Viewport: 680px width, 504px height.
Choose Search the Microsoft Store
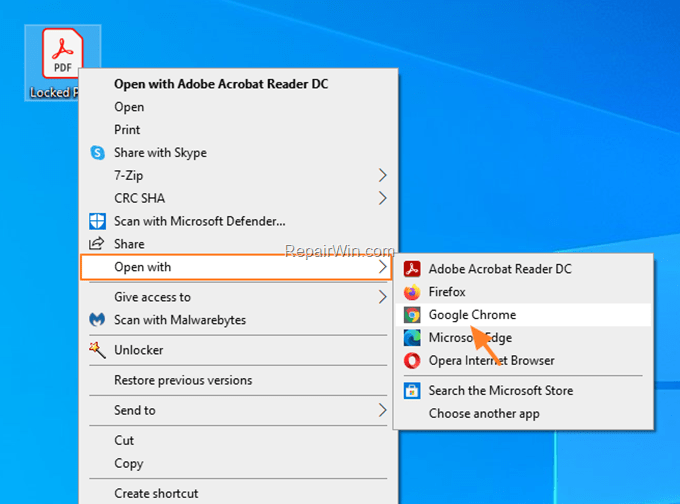point(523,391)
